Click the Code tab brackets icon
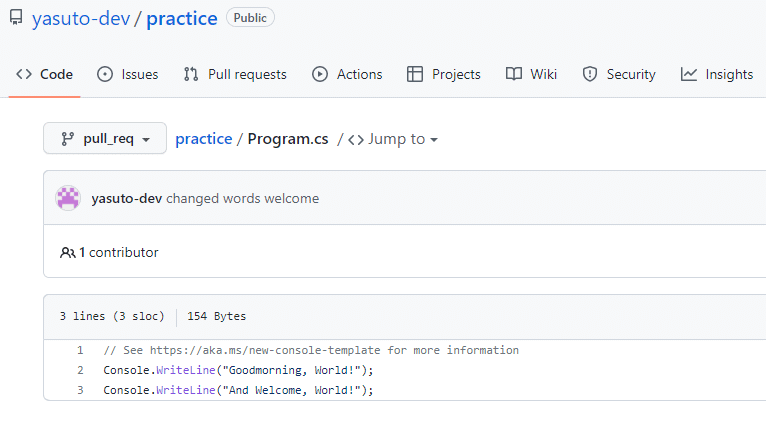Viewport: 766px width, 433px height. click(25, 74)
